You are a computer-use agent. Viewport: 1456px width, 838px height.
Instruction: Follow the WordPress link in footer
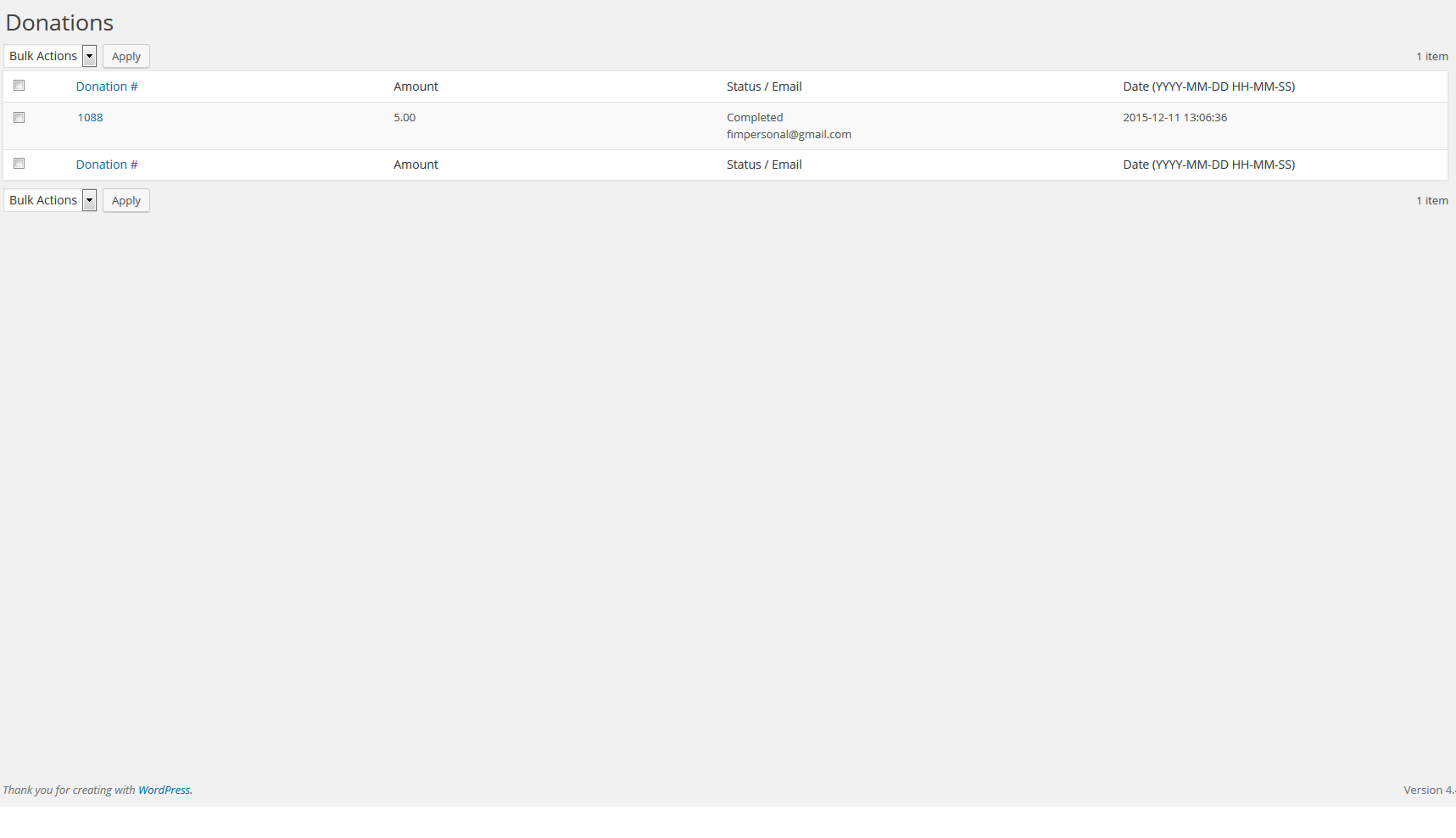coord(165,790)
